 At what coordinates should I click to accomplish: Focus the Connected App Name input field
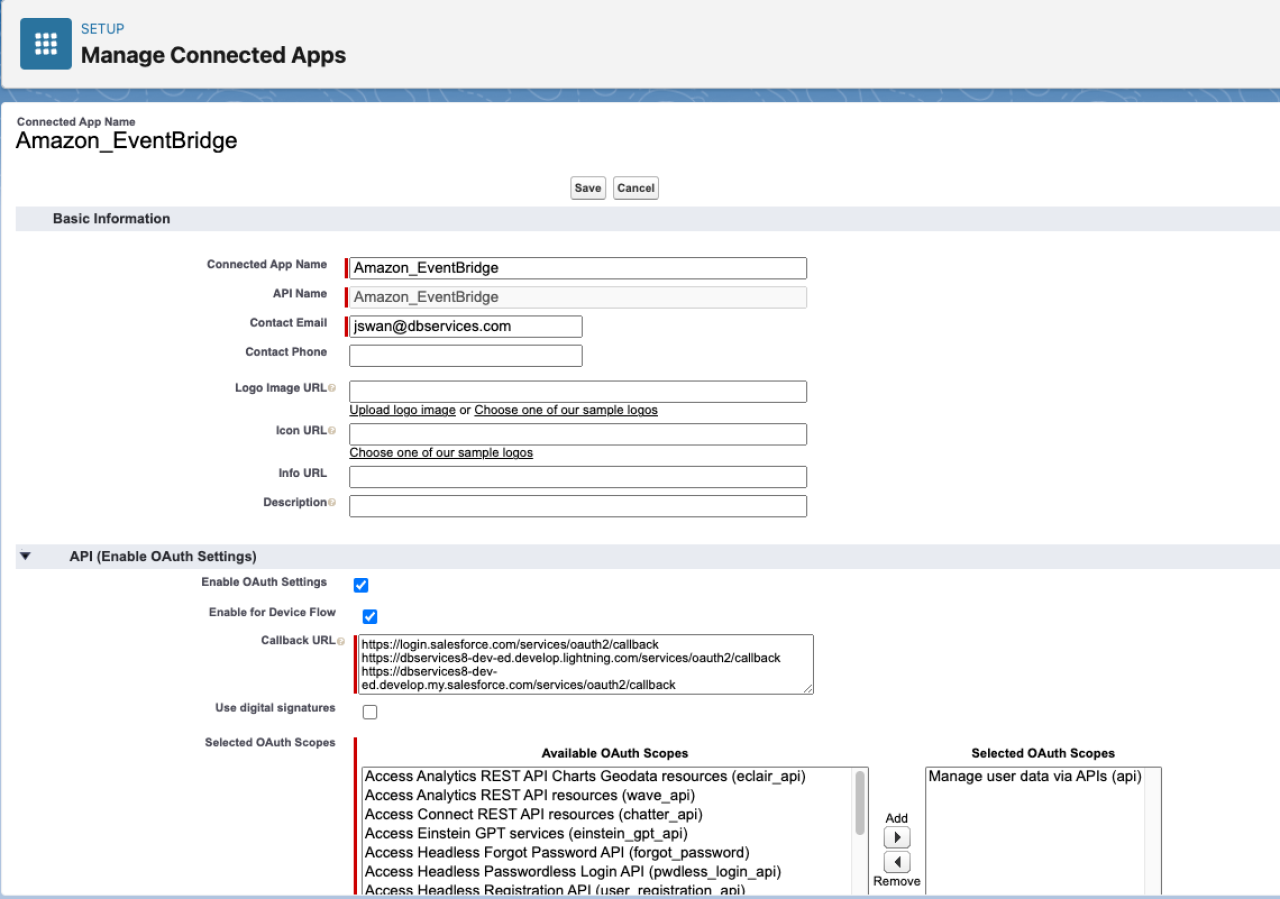pos(578,268)
